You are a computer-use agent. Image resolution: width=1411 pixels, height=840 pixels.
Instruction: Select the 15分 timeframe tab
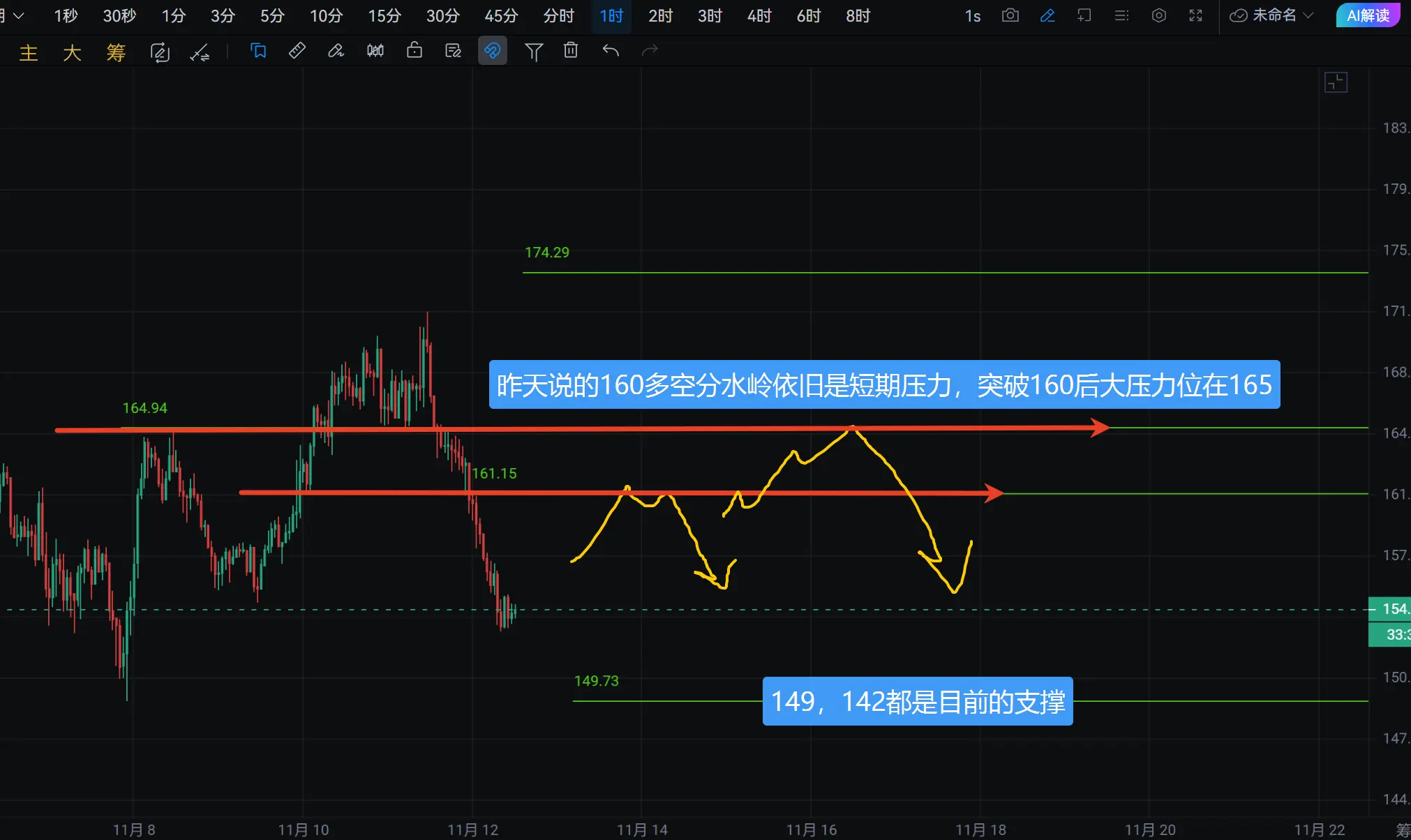[385, 15]
